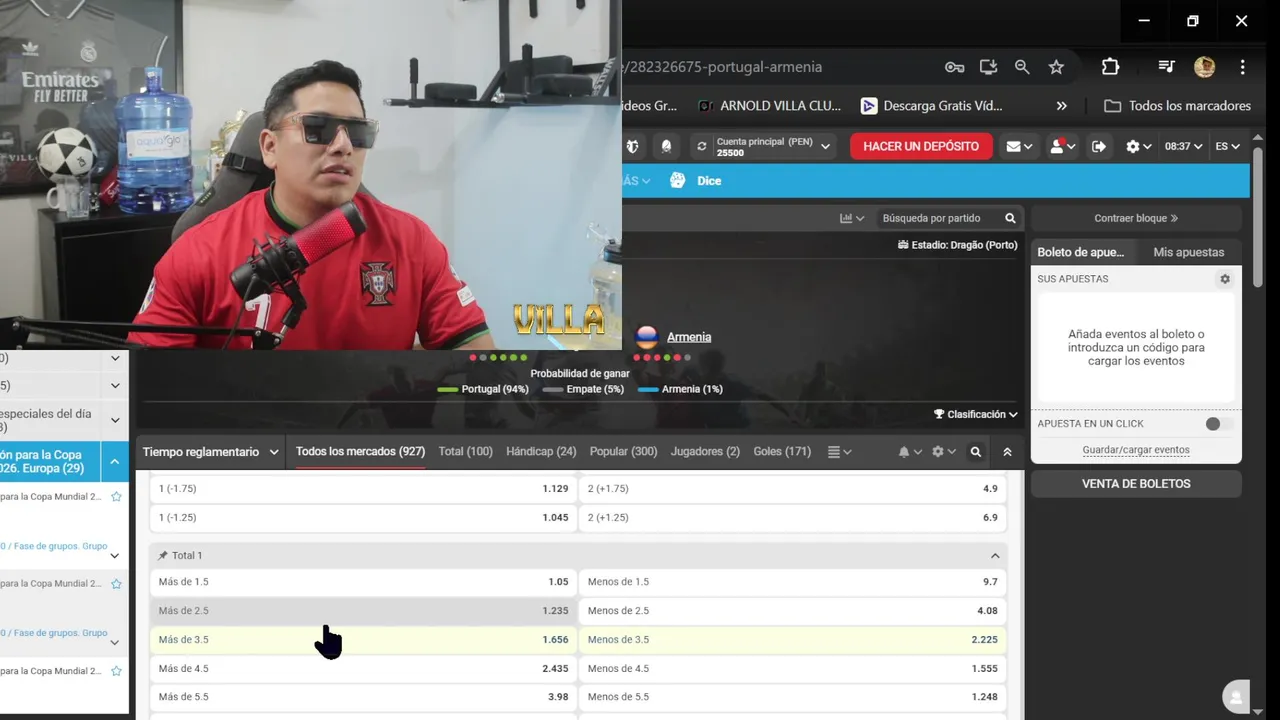Select the Menos de 5.5 odds 1.248
The image size is (1280, 720).
point(793,697)
